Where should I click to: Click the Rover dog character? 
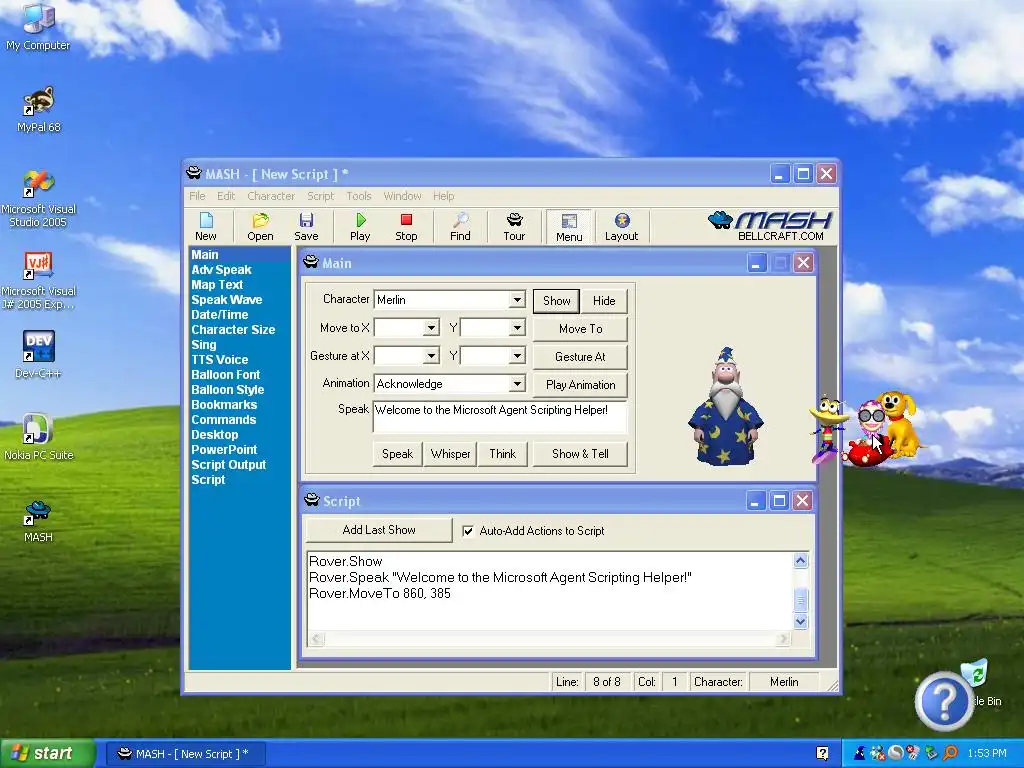pos(900,422)
